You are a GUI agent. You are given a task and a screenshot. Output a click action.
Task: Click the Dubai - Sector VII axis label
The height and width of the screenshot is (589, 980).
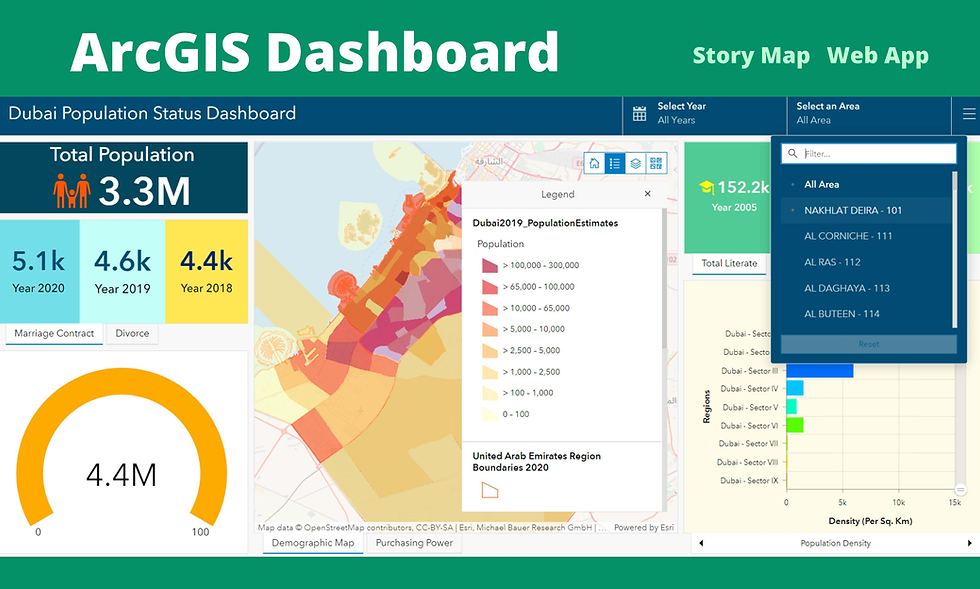(x=748, y=444)
